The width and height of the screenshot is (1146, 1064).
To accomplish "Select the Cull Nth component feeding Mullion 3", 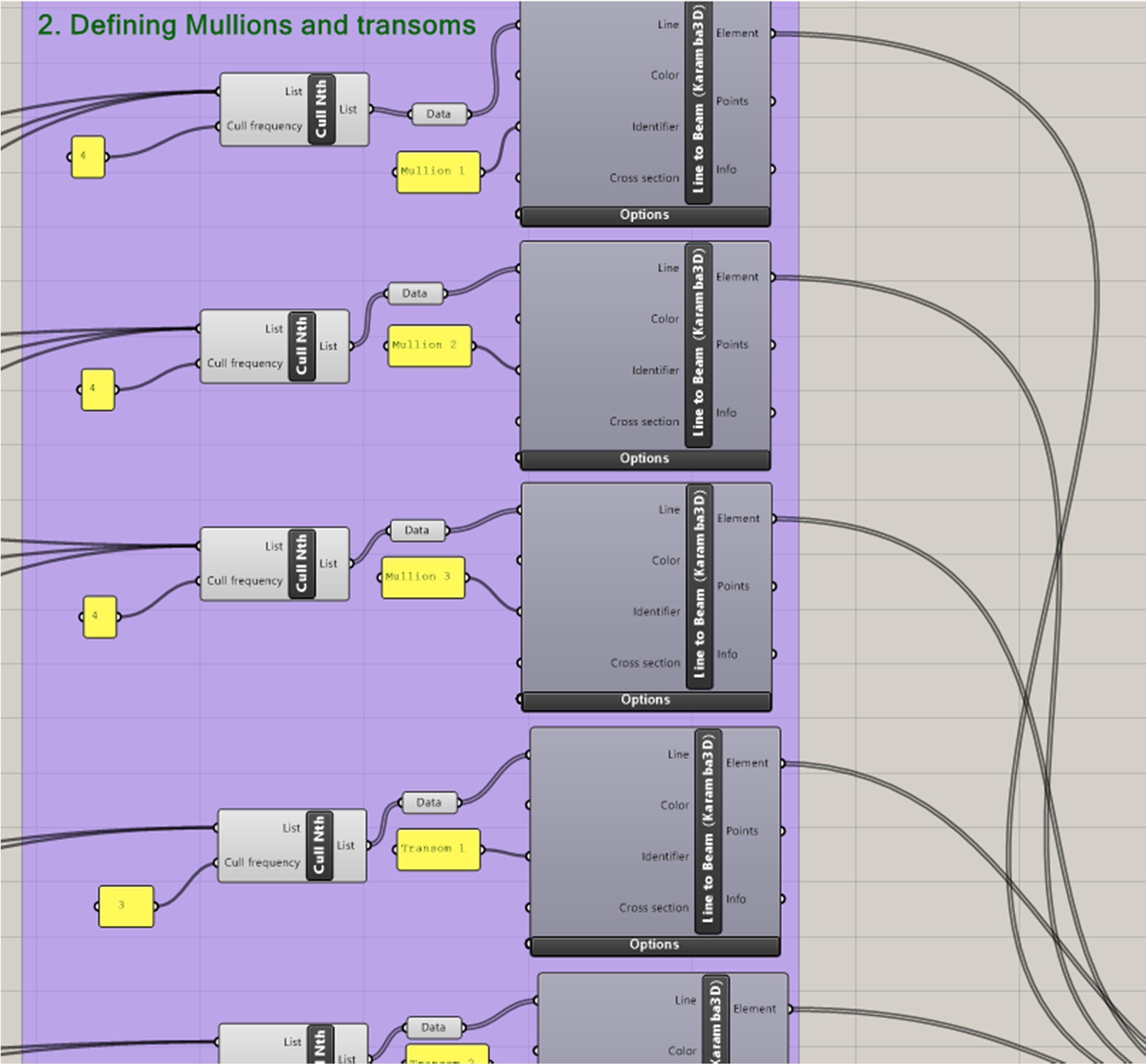I will (301, 563).
